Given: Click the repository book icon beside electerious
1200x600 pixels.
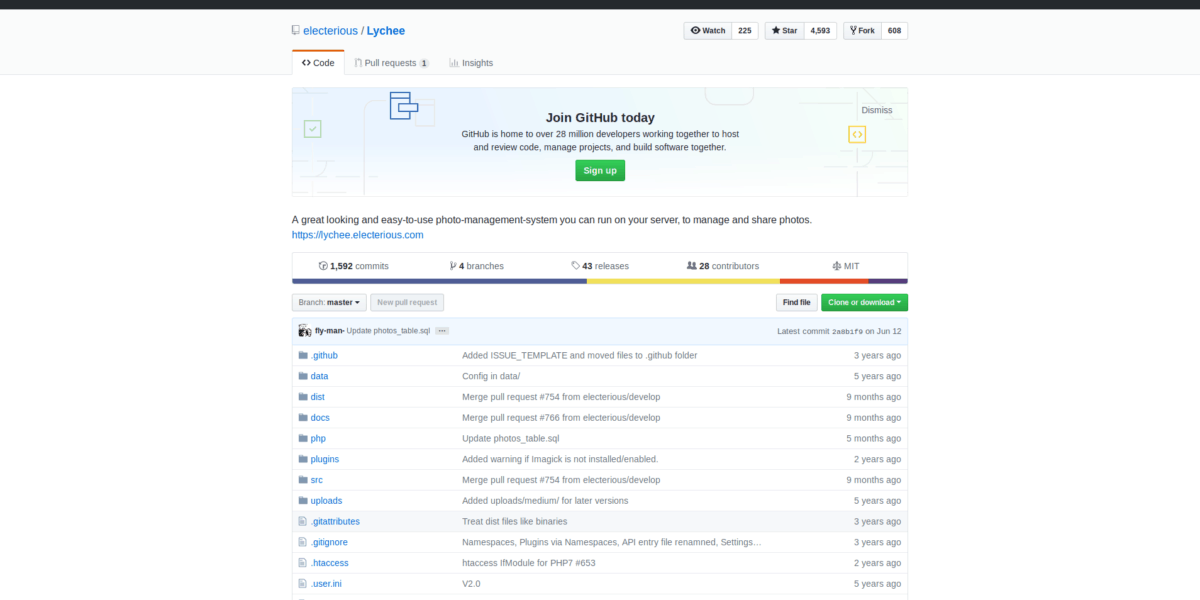Looking at the screenshot, I should click(x=296, y=31).
